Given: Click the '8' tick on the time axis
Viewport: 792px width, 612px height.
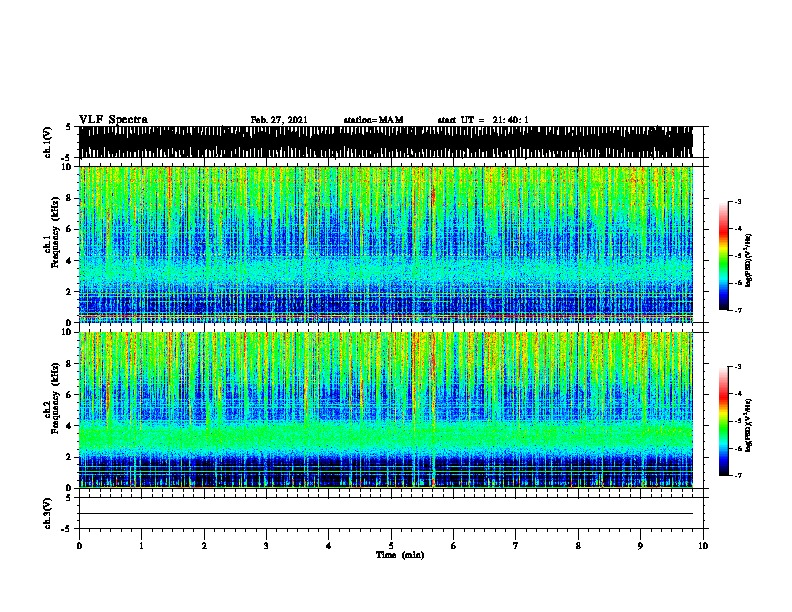Looking at the screenshot, I should coord(578,546).
